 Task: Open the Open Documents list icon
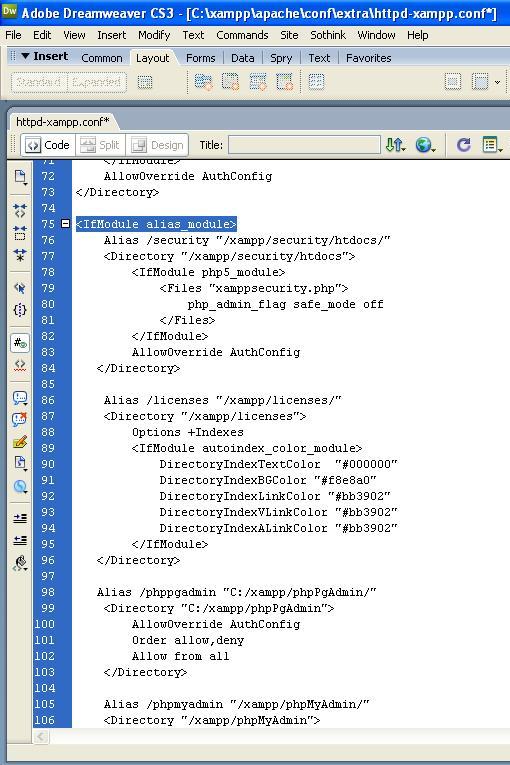click(20, 177)
